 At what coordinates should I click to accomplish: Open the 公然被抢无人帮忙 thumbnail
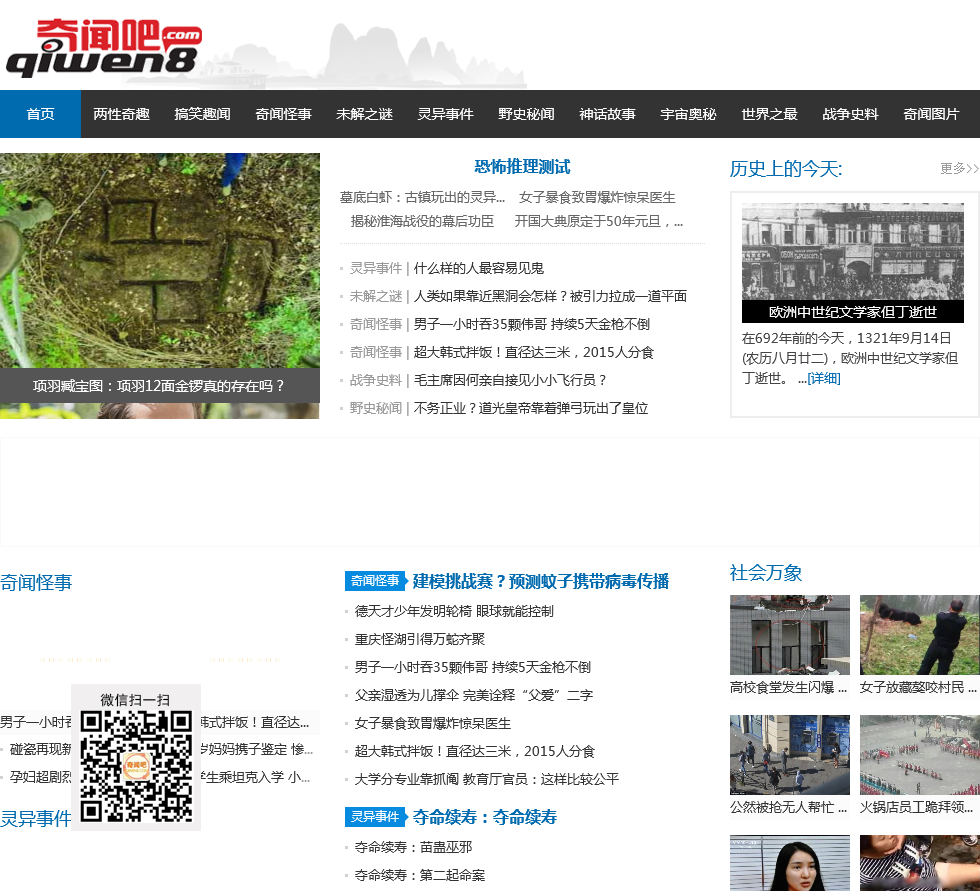(789, 755)
